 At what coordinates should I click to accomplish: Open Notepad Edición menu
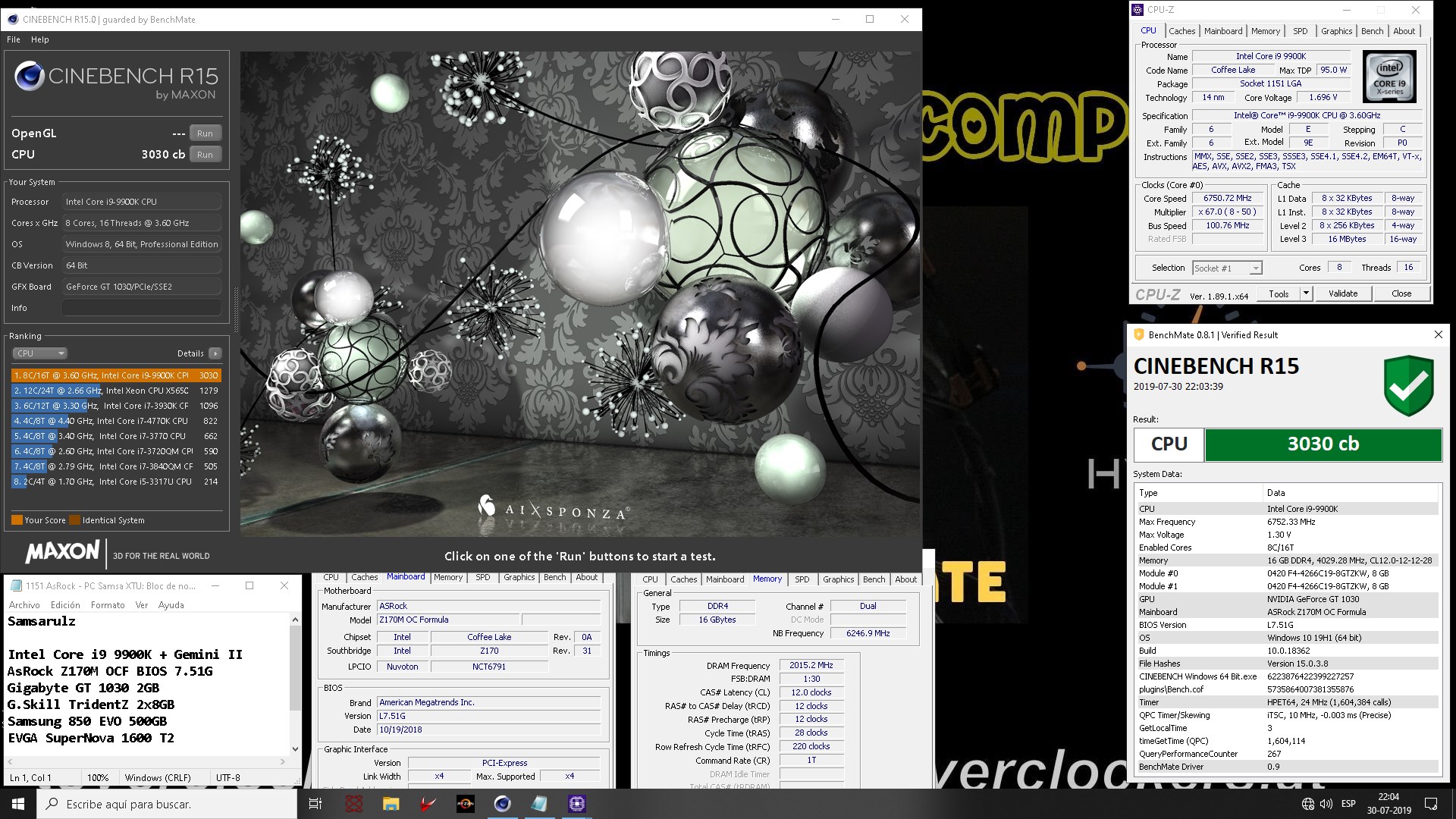click(65, 605)
